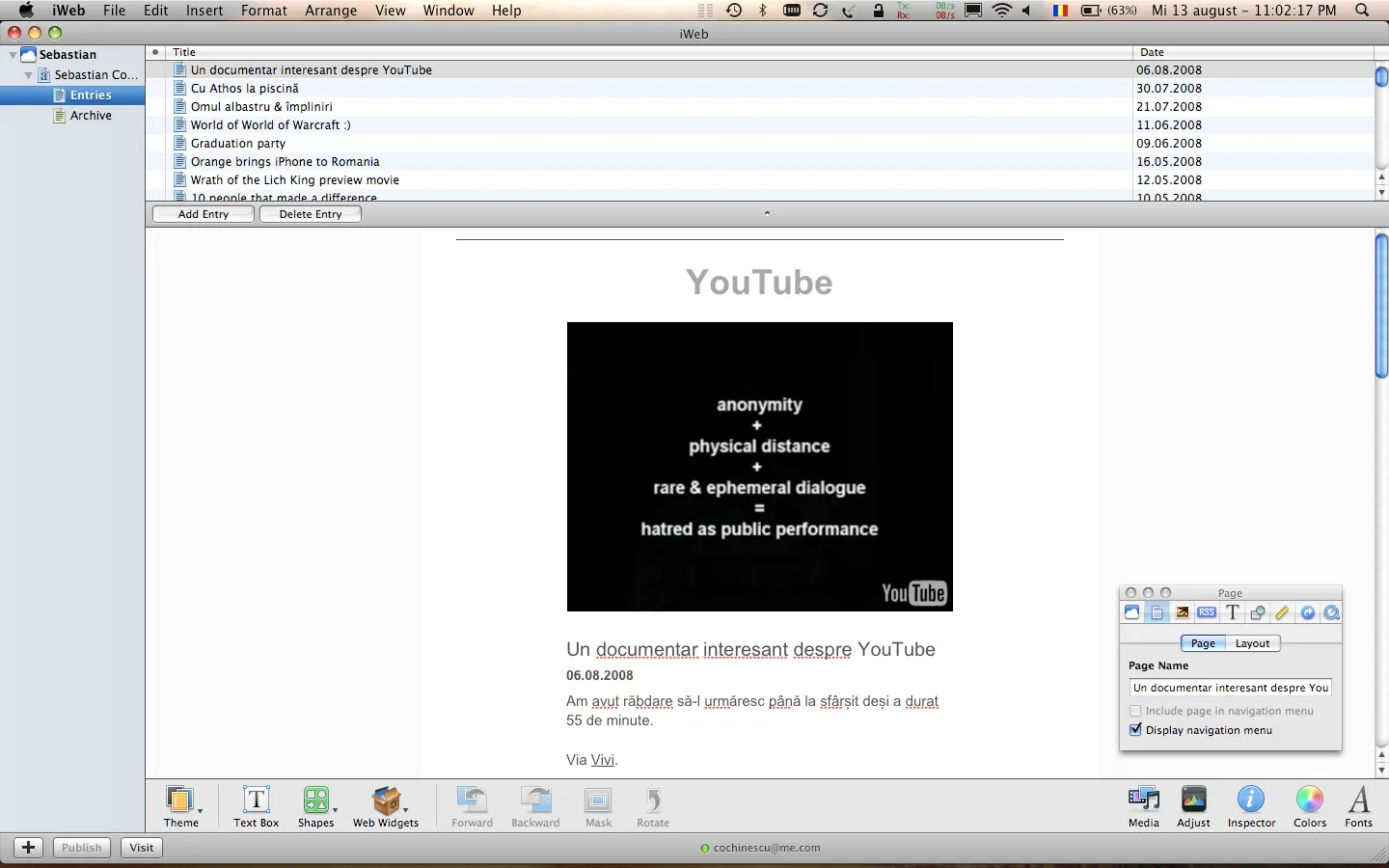Image resolution: width=1389 pixels, height=868 pixels.
Task: Sort entries by the Date column header
Action: (x=1252, y=52)
